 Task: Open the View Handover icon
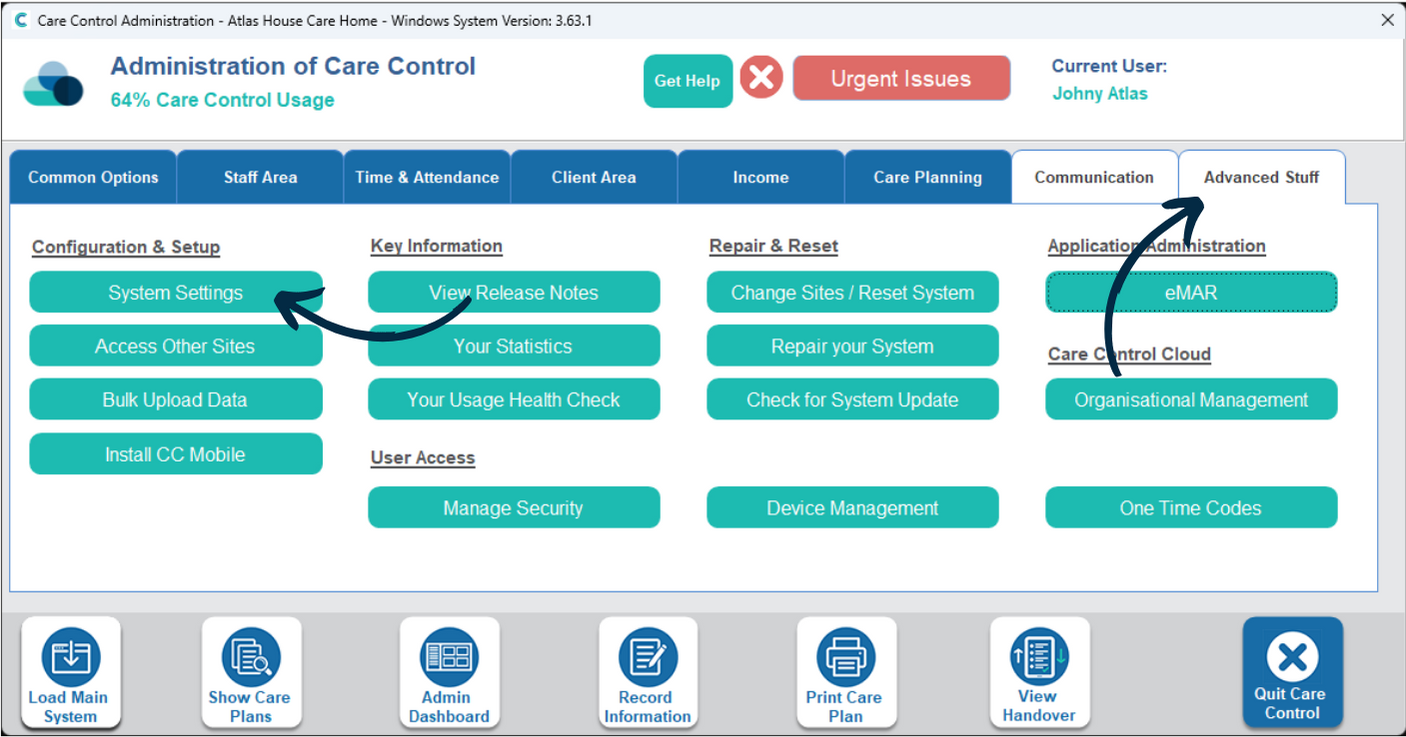(x=1040, y=672)
